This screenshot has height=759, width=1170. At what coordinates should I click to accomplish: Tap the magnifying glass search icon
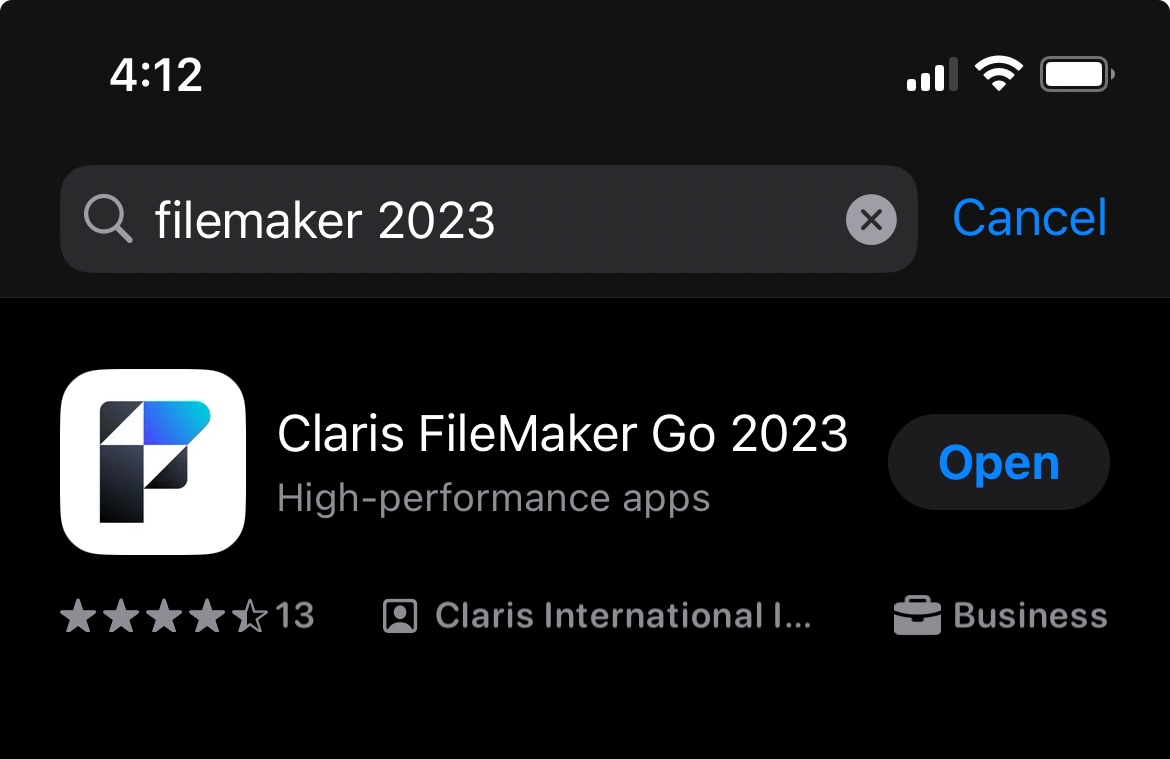point(108,219)
